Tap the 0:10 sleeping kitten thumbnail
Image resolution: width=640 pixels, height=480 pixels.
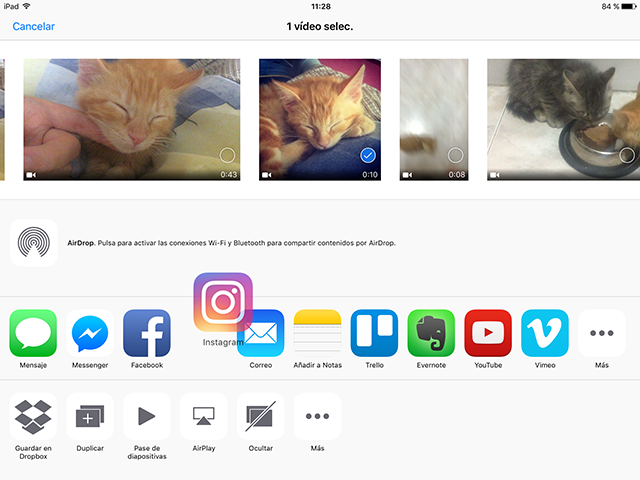pos(320,120)
